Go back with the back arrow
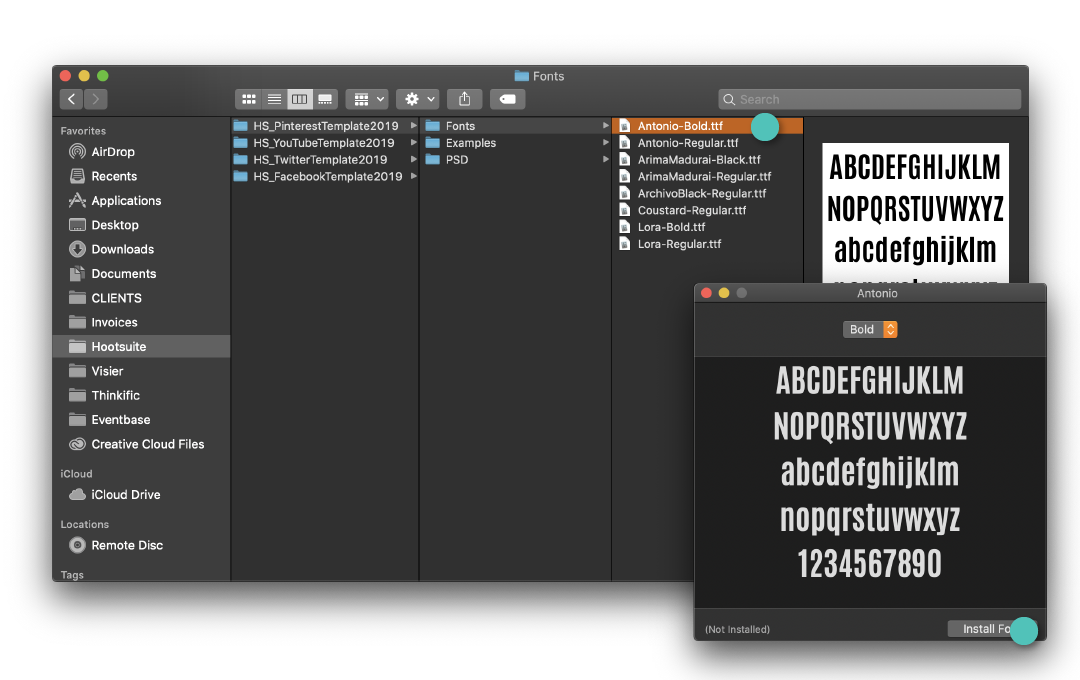 pos(71,99)
